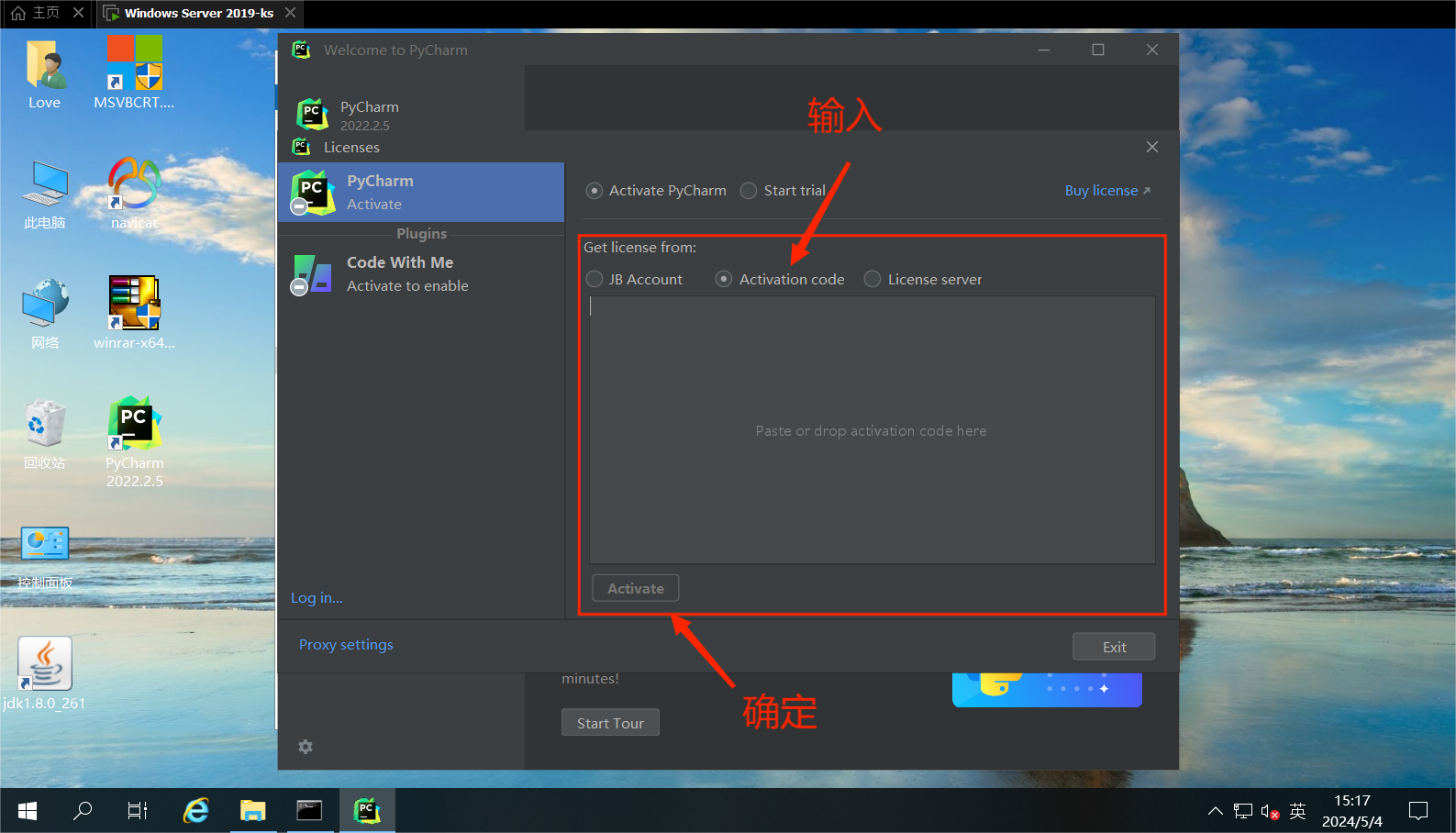This screenshot has height=833, width=1456.
Task: Switch to PyCharm taskbar item
Action: (x=367, y=811)
